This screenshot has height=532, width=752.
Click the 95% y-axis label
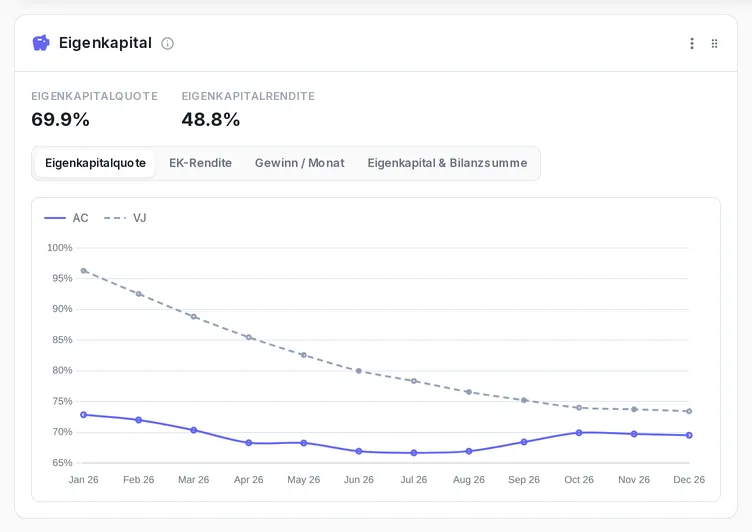(62, 279)
